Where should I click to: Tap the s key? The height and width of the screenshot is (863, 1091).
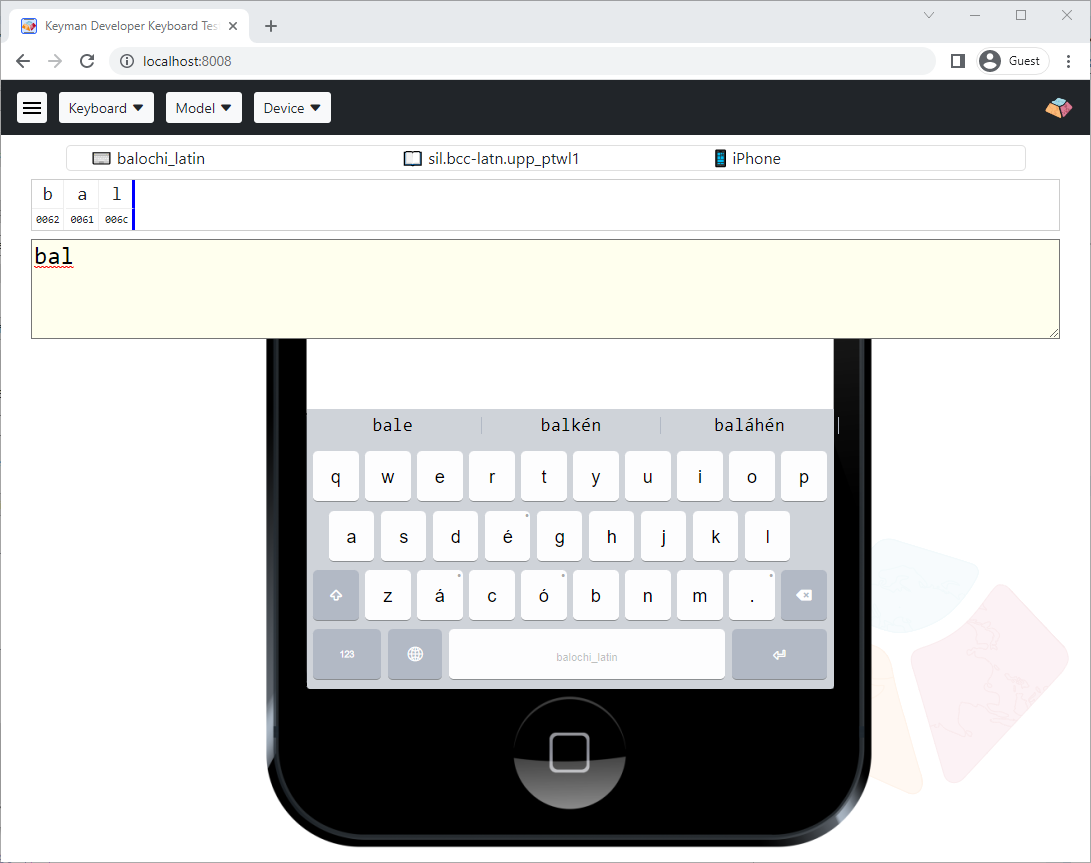[x=404, y=537]
